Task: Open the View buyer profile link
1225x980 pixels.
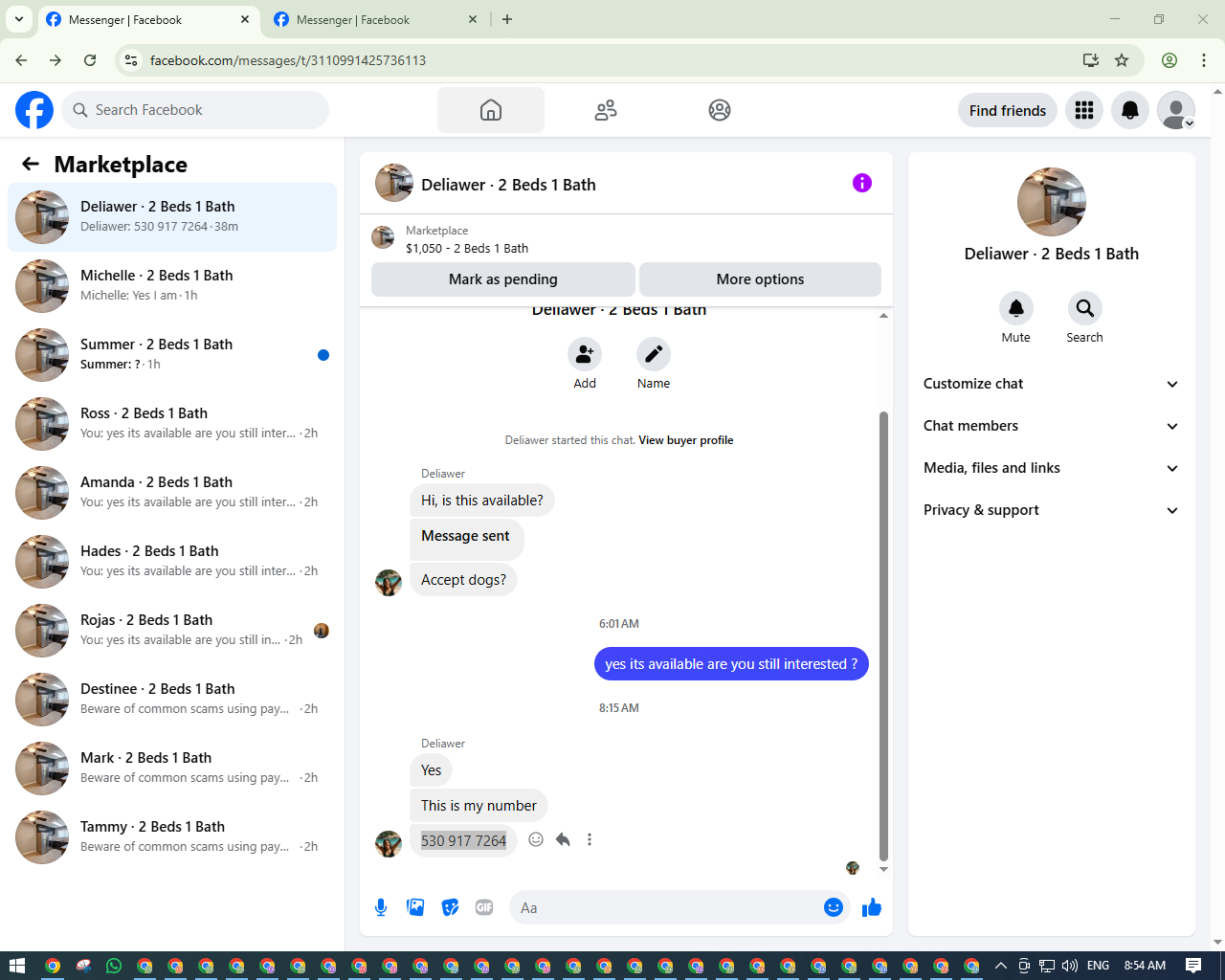Action: click(686, 440)
